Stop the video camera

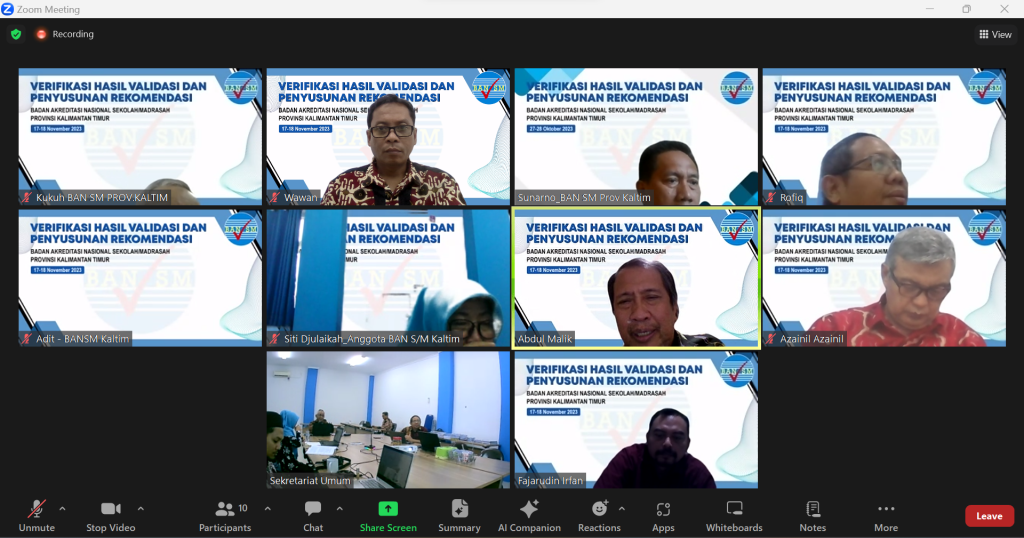[110, 516]
